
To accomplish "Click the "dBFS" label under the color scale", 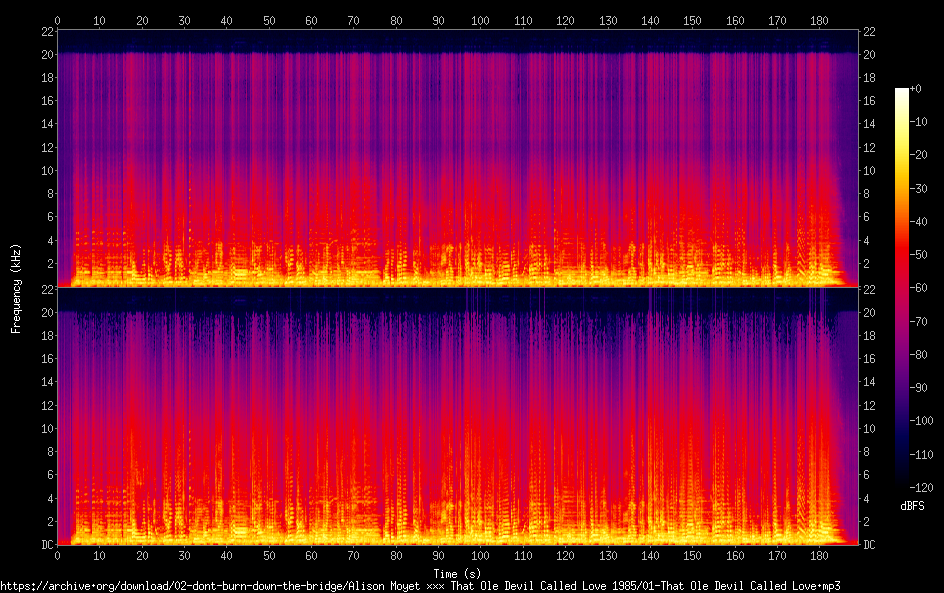I will [911, 507].
